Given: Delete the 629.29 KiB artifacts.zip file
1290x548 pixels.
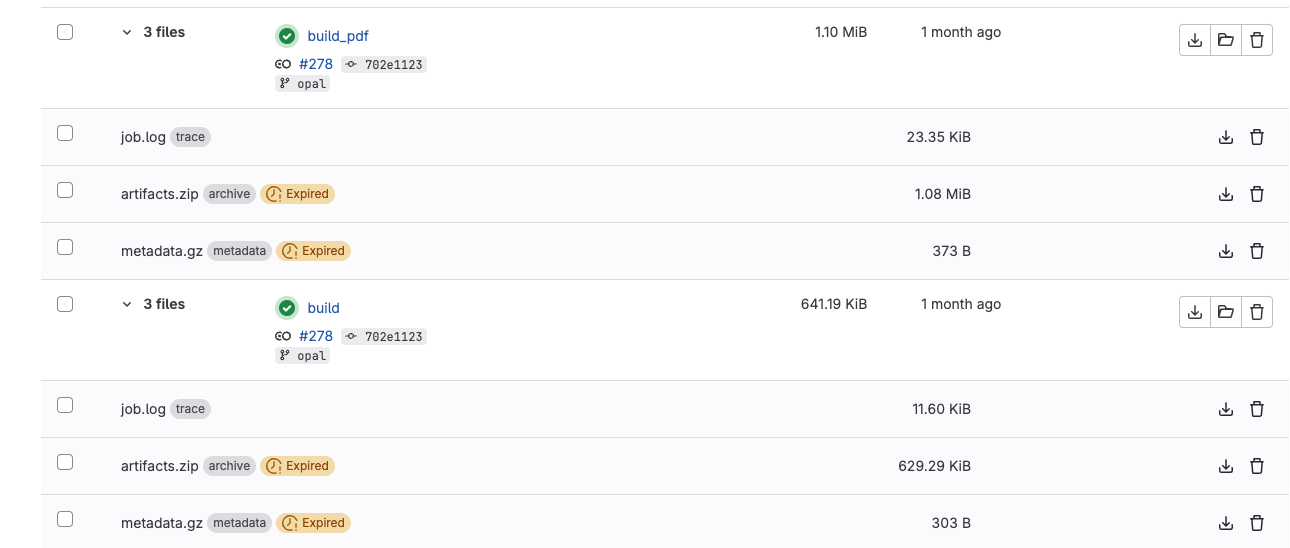Looking at the screenshot, I should tap(1257, 467).
